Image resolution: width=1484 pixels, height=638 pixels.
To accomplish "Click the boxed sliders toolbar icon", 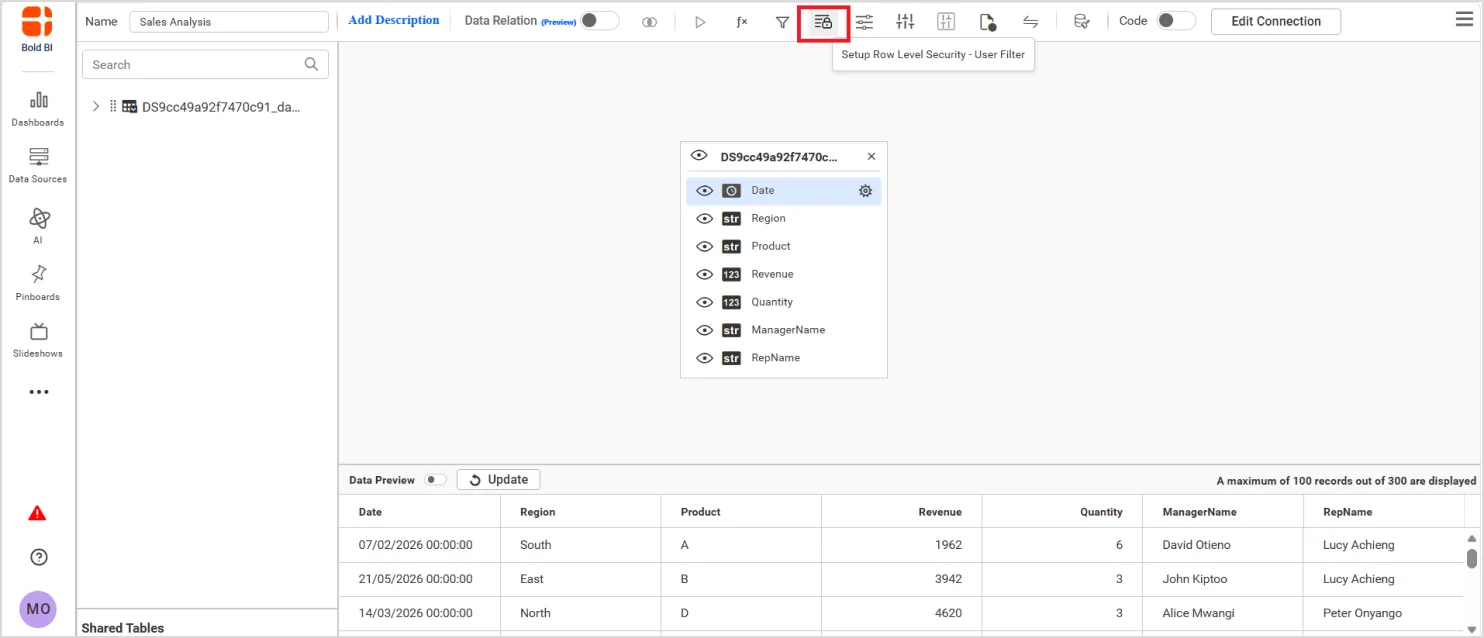I will tap(946, 22).
